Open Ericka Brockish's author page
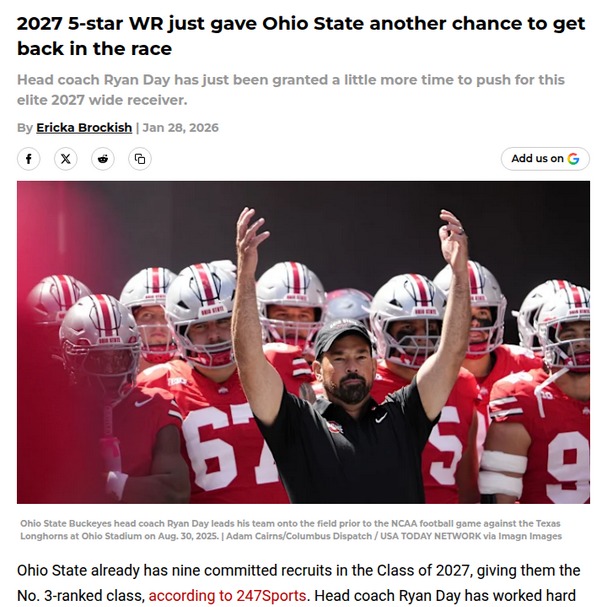 pos(83,127)
